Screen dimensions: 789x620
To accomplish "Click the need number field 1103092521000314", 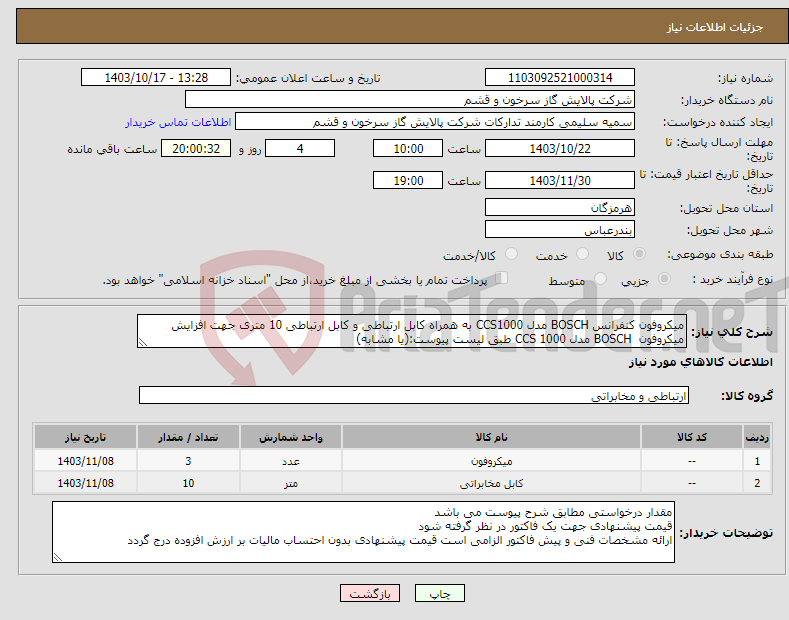I will pyautogui.click(x=560, y=78).
